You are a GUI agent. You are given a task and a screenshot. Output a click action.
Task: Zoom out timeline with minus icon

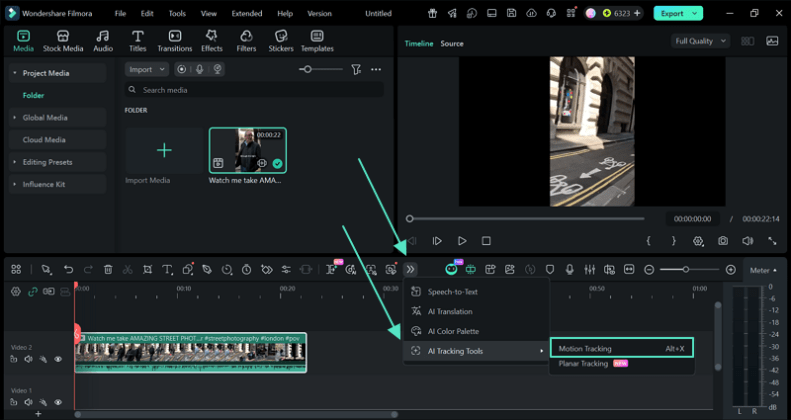[649, 270]
